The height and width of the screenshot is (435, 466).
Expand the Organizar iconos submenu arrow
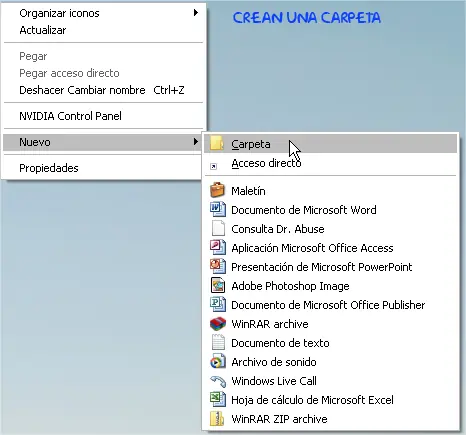[x=196, y=13]
